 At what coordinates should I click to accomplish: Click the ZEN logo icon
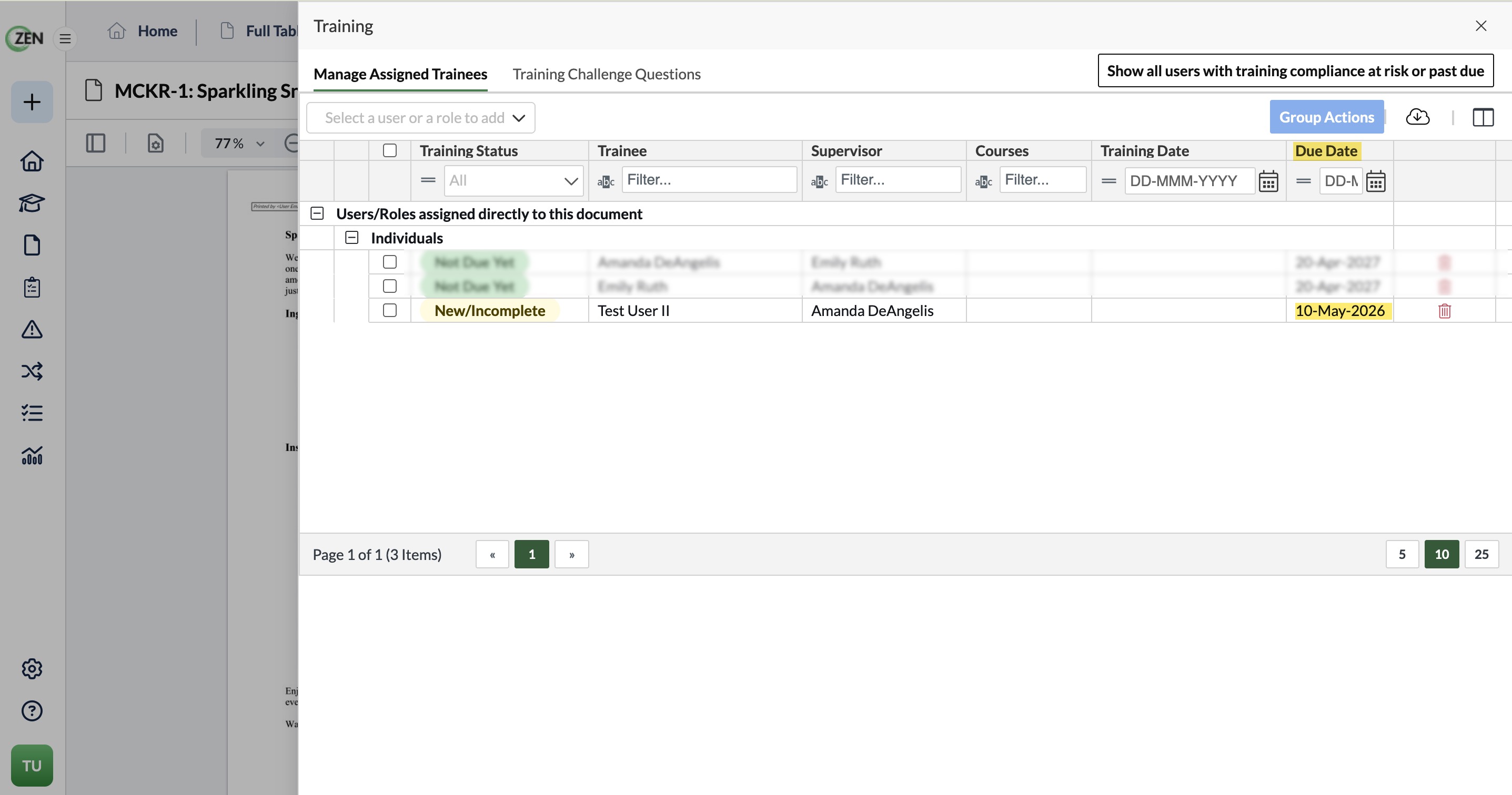click(x=25, y=38)
